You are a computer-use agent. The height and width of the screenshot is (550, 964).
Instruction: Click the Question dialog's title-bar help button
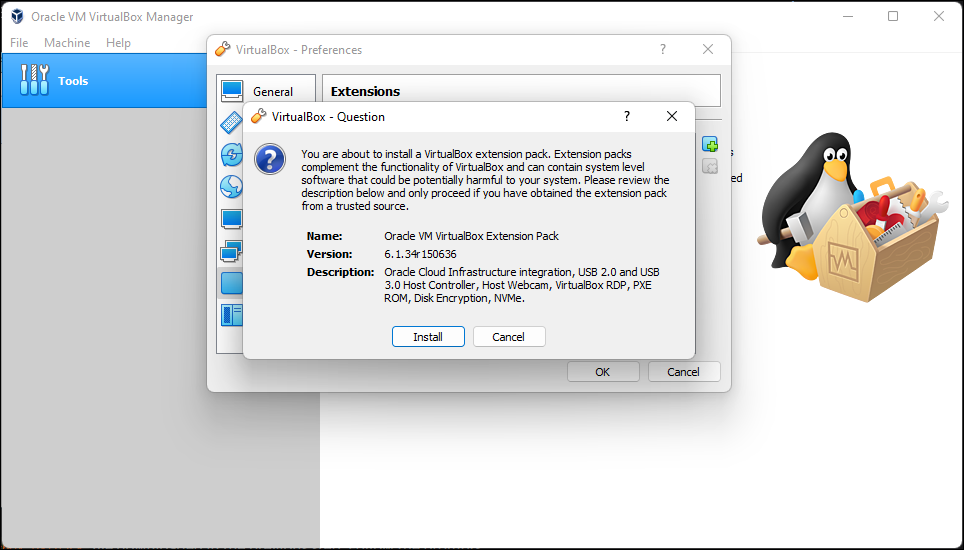pos(627,116)
